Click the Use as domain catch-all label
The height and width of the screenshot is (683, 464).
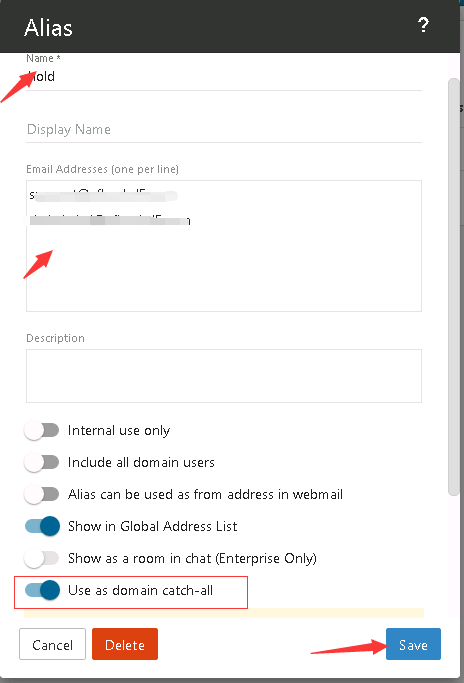(x=140, y=590)
